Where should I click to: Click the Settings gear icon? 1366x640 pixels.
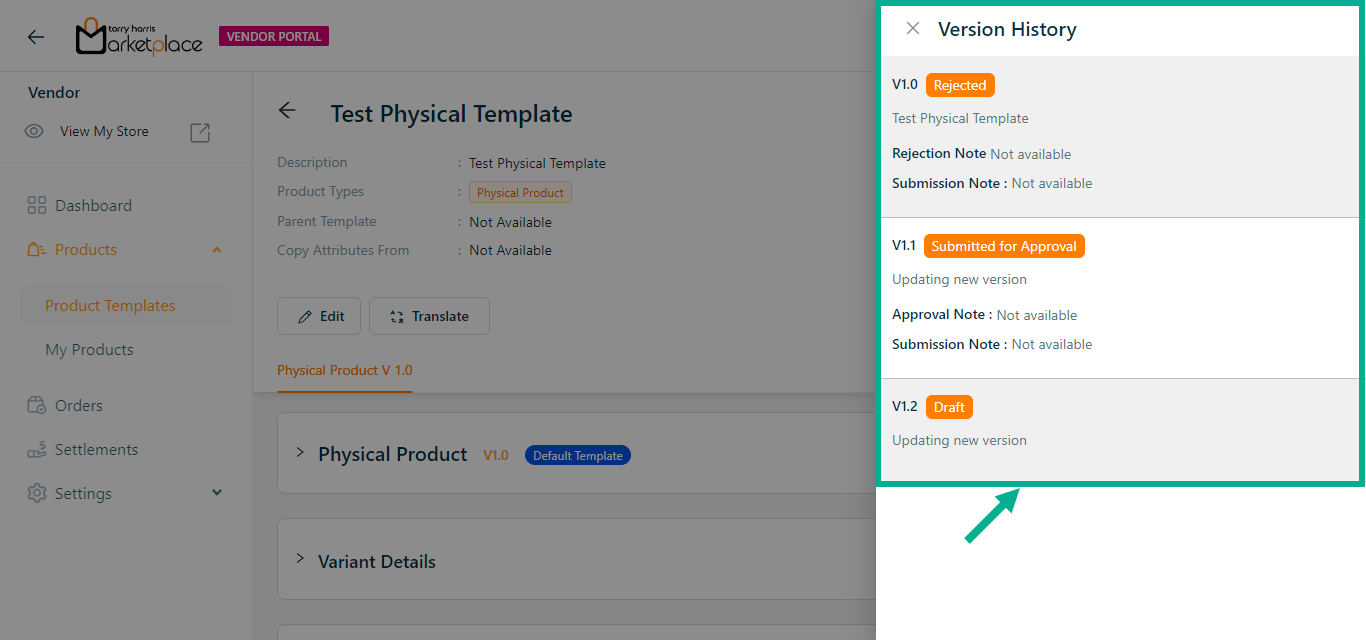(x=37, y=493)
